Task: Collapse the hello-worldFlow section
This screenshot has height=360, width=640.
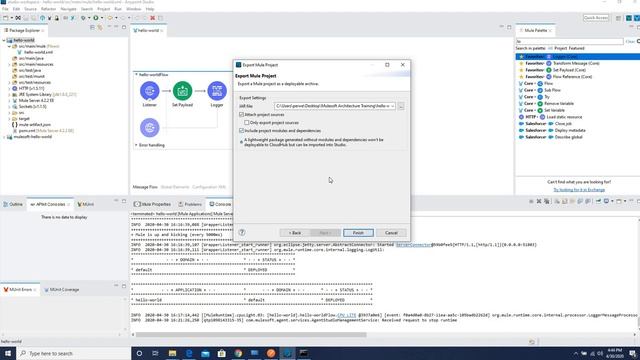Action: click(x=136, y=75)
